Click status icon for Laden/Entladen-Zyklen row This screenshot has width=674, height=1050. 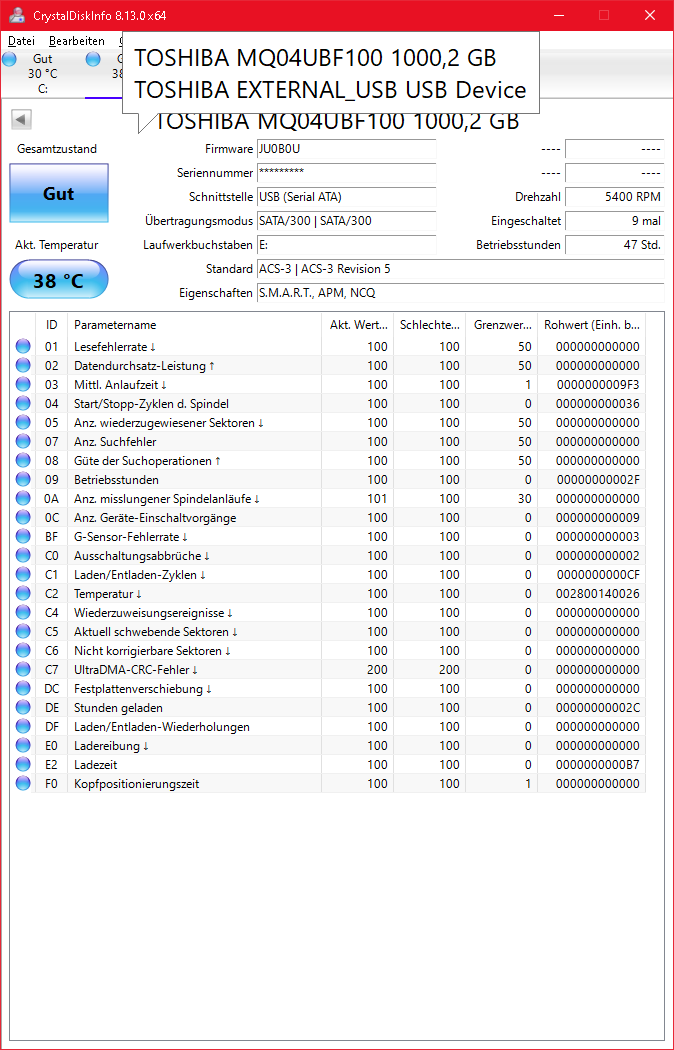23,575
